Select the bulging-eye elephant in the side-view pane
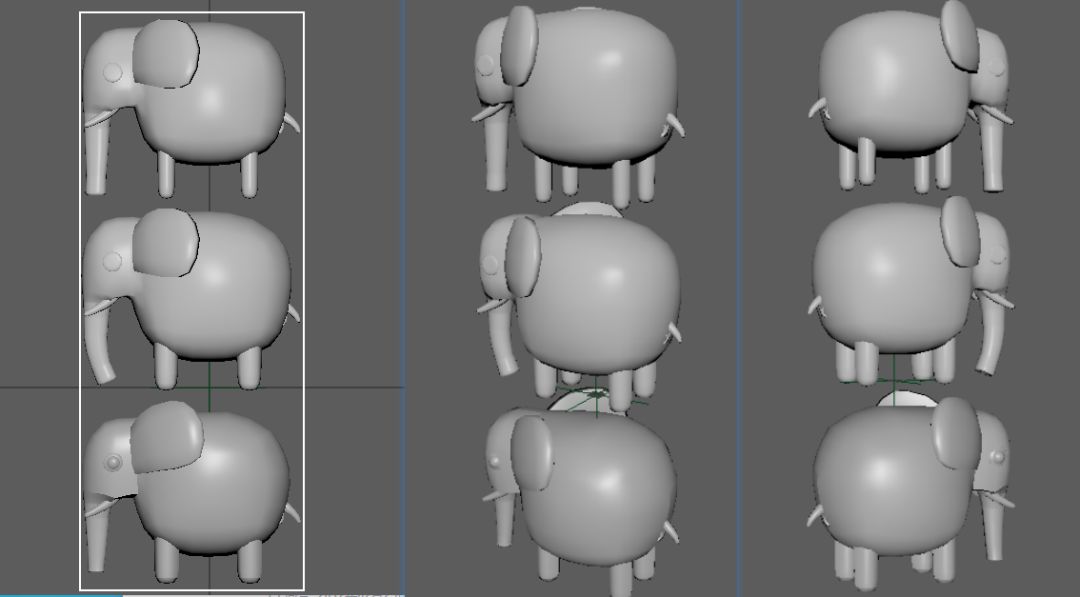Image resolution: width=1080 pixels, height=597 pixels. (x=191, y=492)
